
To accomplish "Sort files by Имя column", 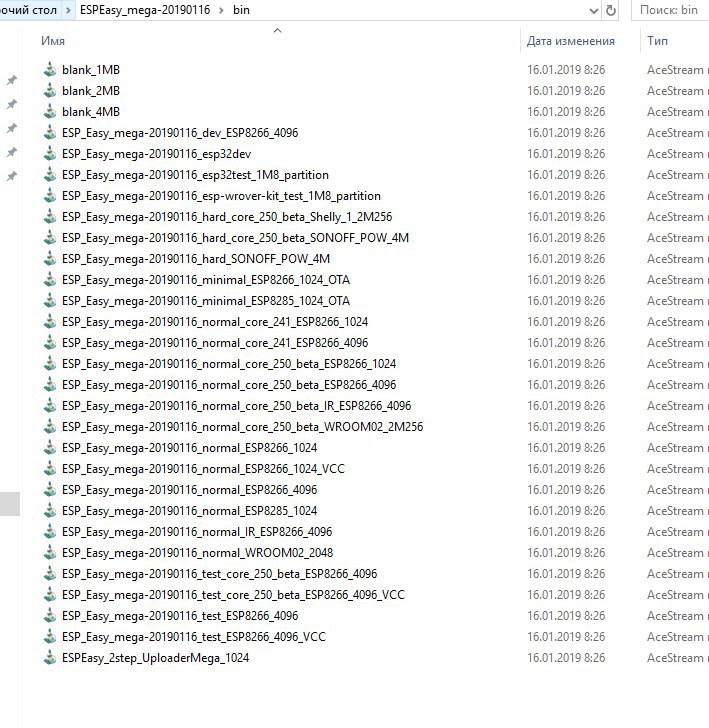I will coord(53,41).
